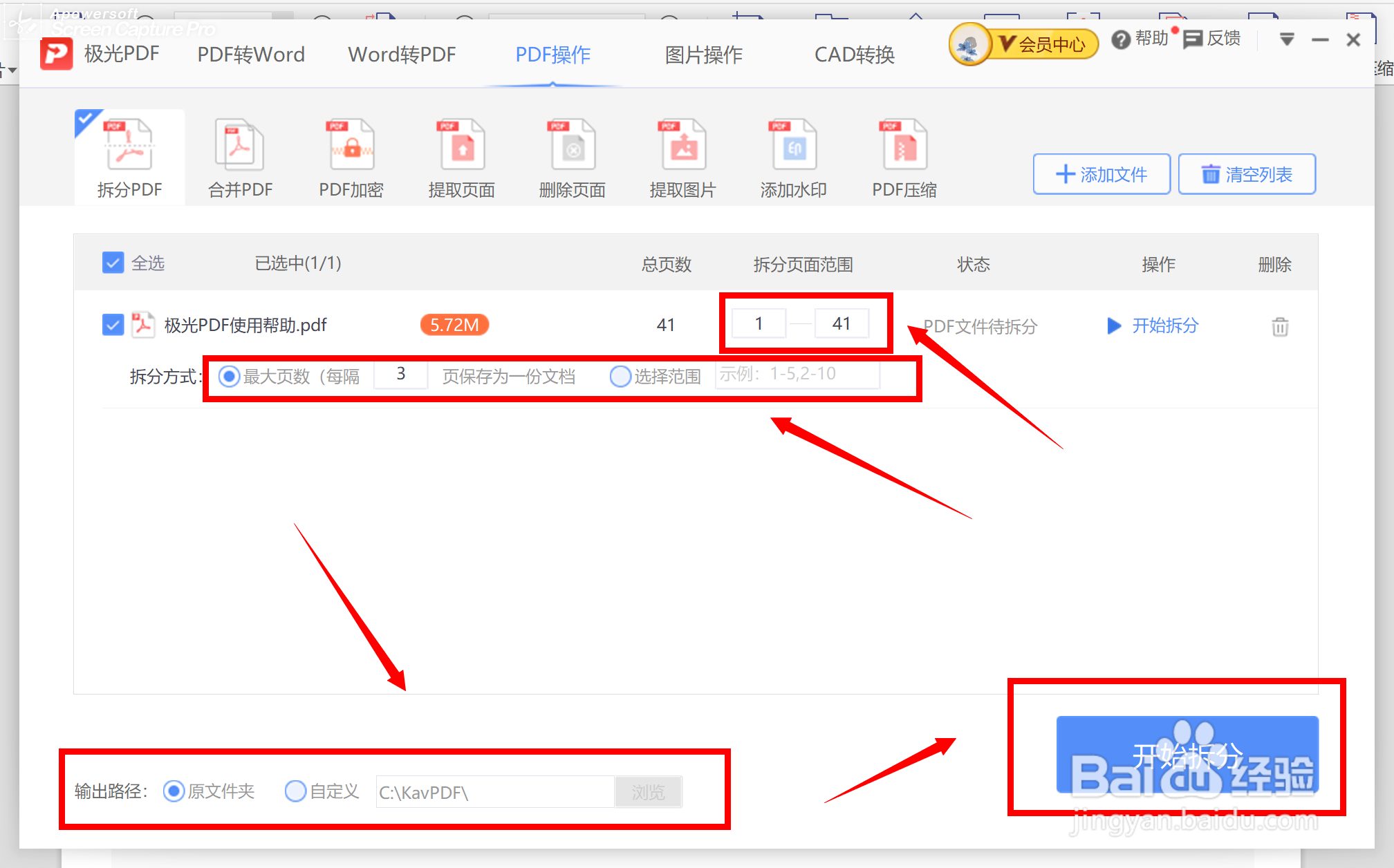1394x868 pixels.
Task: Select 选择范围 split method radio
Action: click(620, 377)
